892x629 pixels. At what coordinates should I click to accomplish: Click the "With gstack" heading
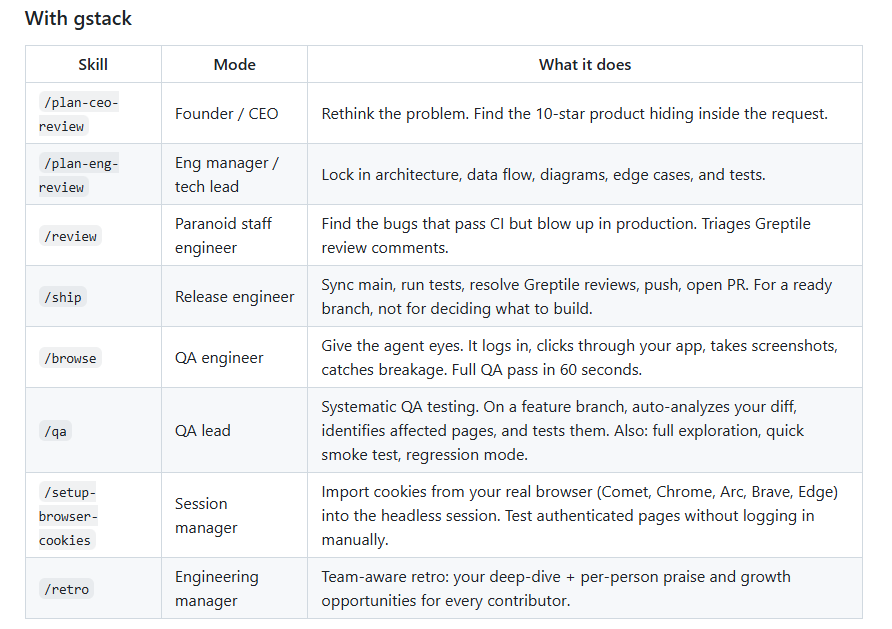79,18
